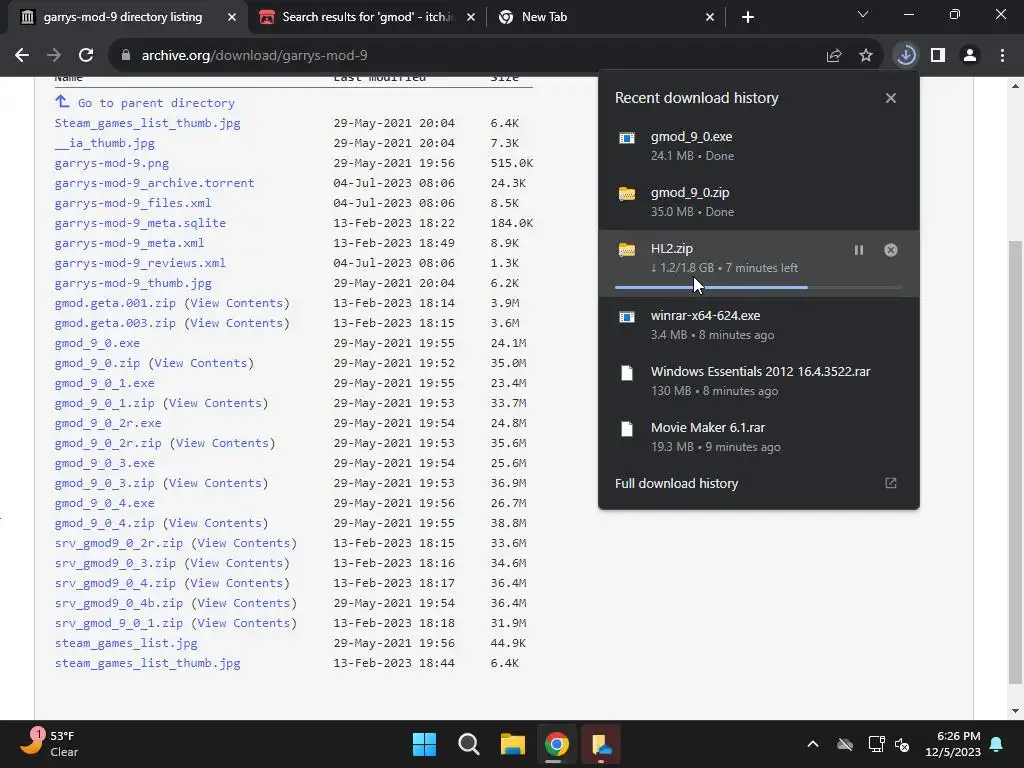
Task: Open the gmod_9_0.exe download item
Action: click(x=759, y=146)
